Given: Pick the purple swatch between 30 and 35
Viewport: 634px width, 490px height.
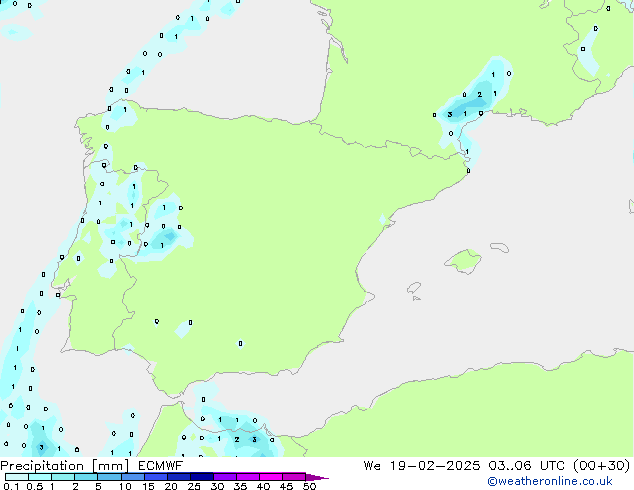Looking at the screenshot, I should [224, 477].
